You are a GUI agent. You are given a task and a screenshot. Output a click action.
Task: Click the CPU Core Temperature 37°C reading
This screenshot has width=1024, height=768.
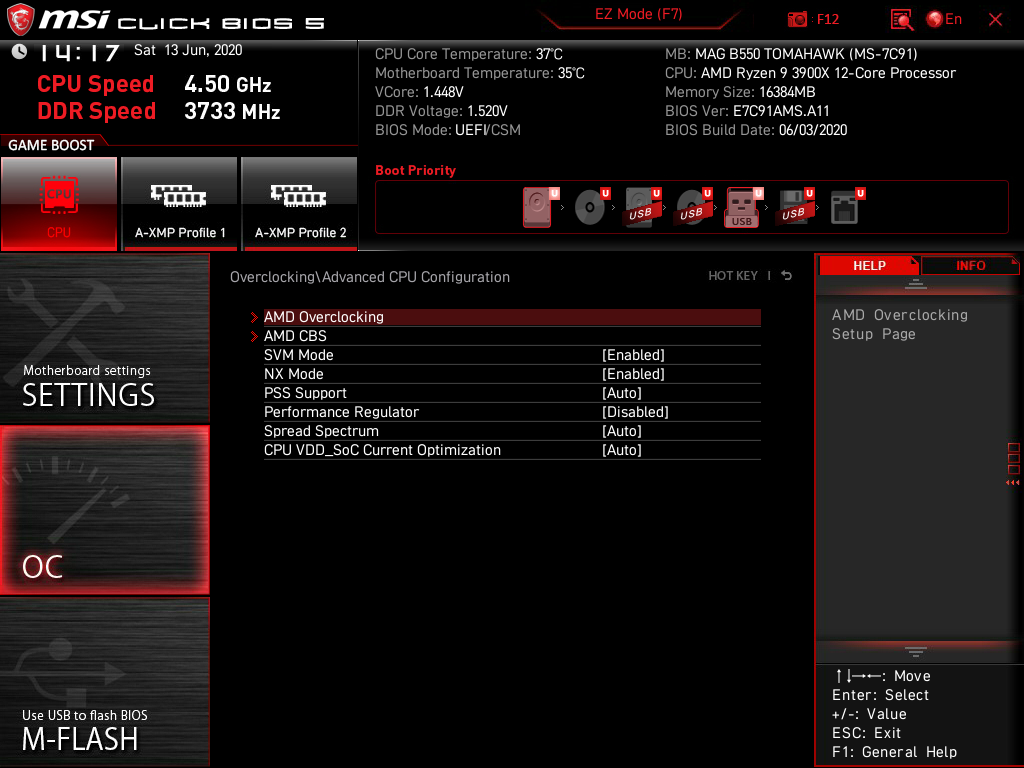(469, 54)
